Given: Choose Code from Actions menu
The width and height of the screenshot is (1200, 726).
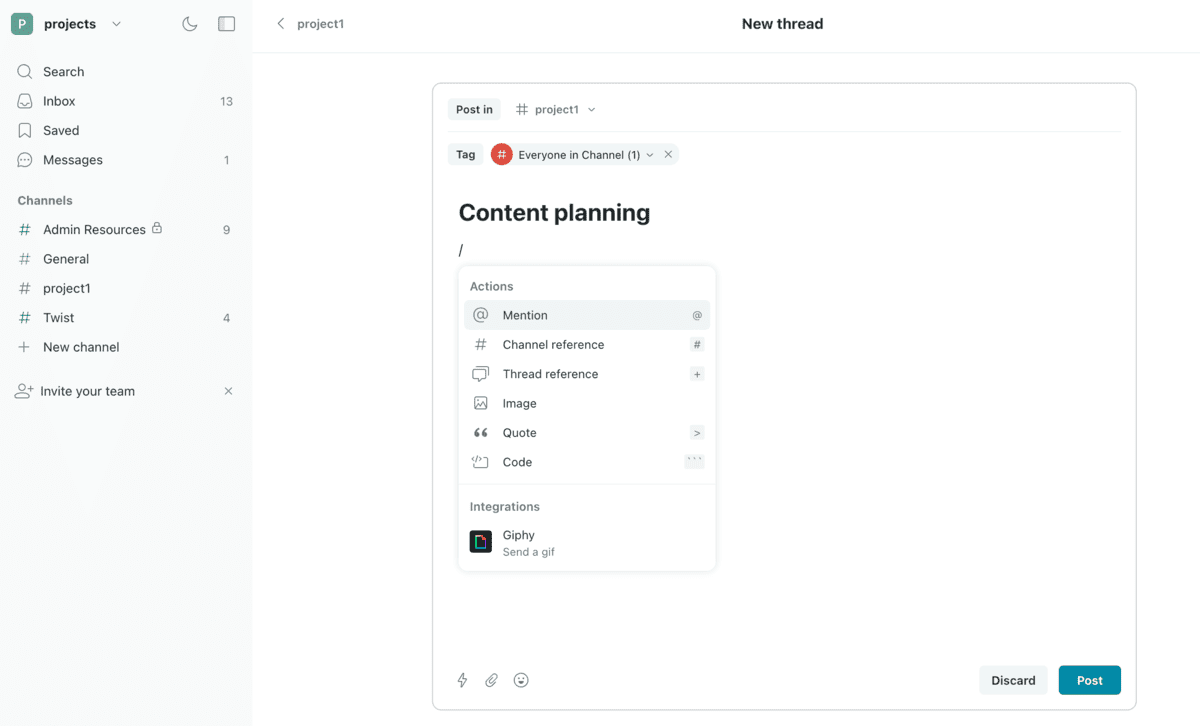Looking at the screenshot, I should click(587, 462).
